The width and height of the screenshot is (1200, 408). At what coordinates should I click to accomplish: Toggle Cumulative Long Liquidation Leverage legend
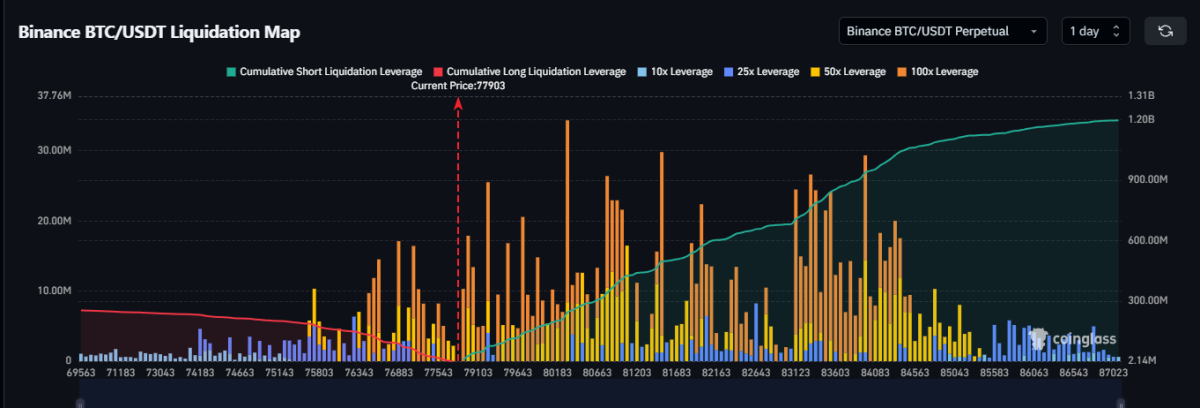531,72
